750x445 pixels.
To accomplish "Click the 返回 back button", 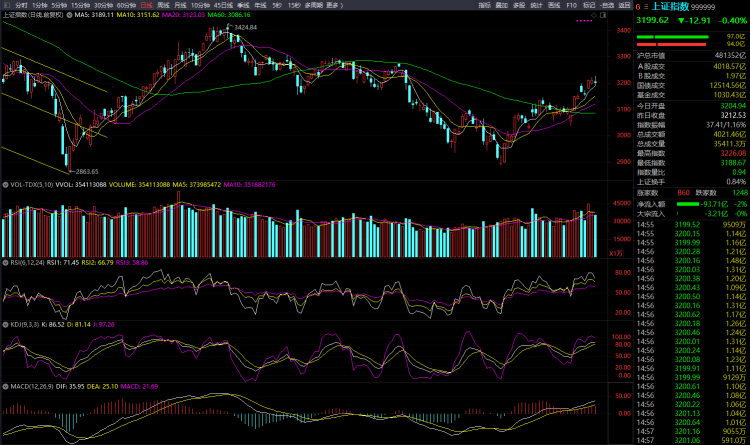I will point(625,5).
